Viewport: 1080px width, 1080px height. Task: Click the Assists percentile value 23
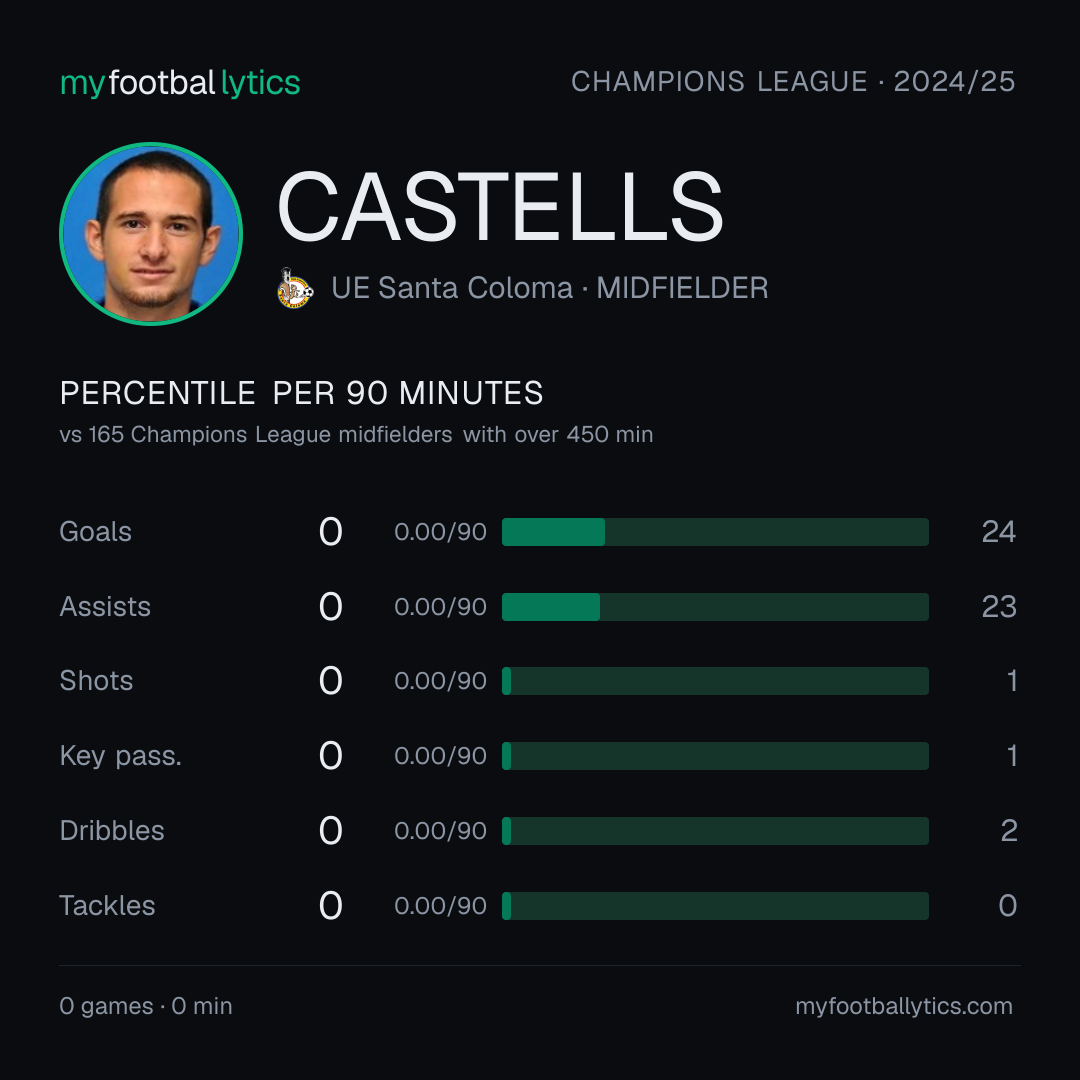point(999,607)
